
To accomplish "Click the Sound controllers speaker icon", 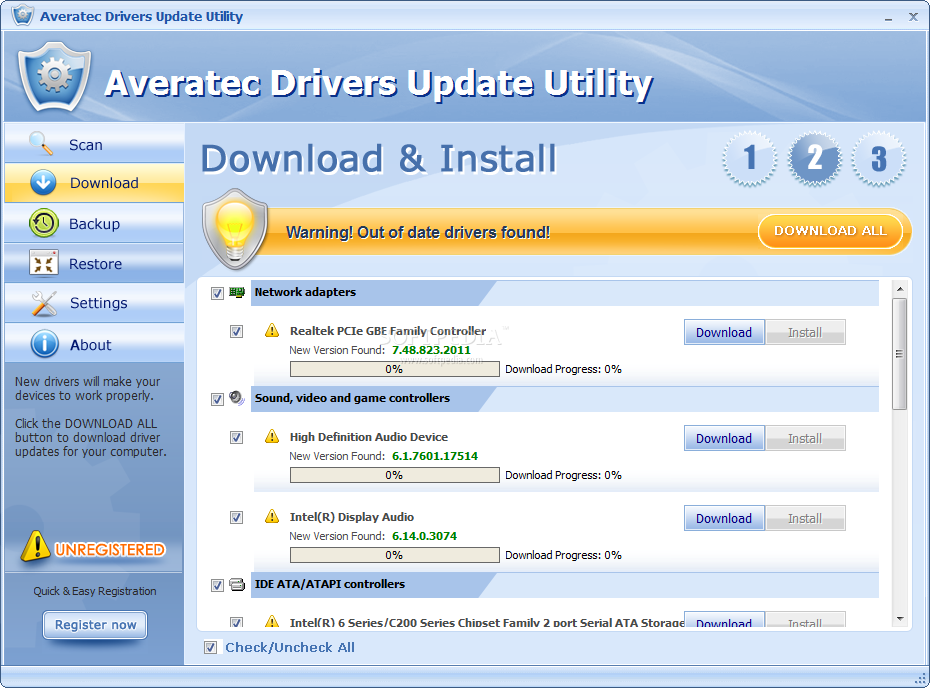I will (237, 398).
